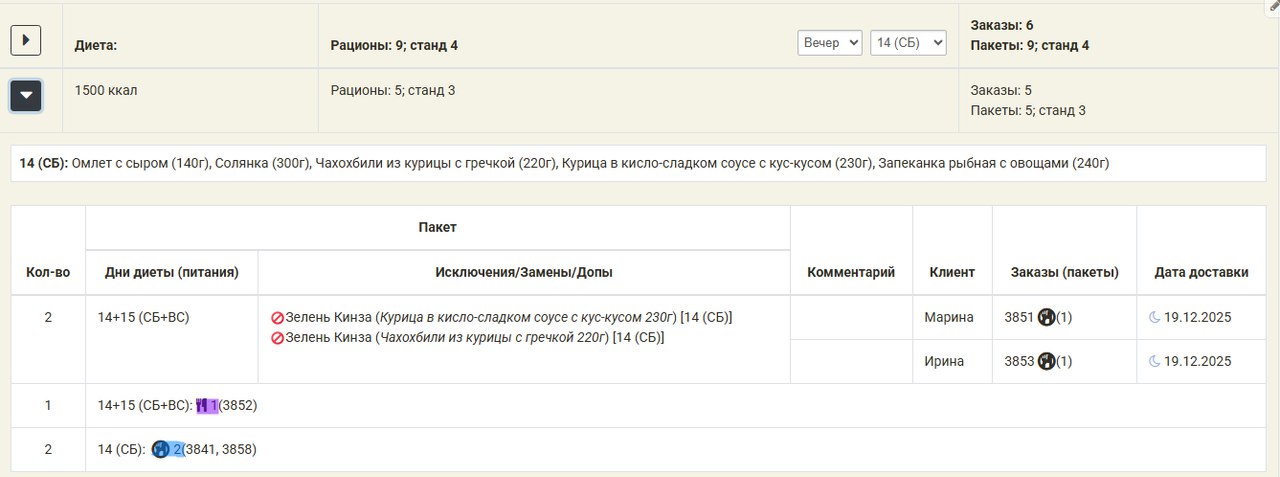Click the package icon next to order 3853
Image resolution: width=1280 pixels, height=477 pixels.
pos(1047,361)
